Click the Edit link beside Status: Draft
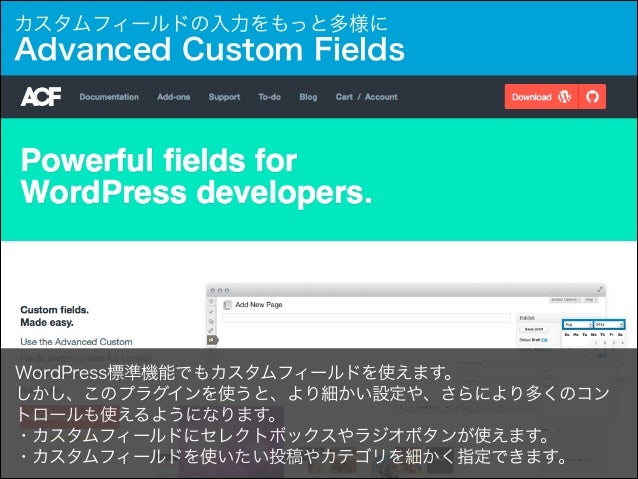Screen dimensions: 638x479 pos(544,340)
